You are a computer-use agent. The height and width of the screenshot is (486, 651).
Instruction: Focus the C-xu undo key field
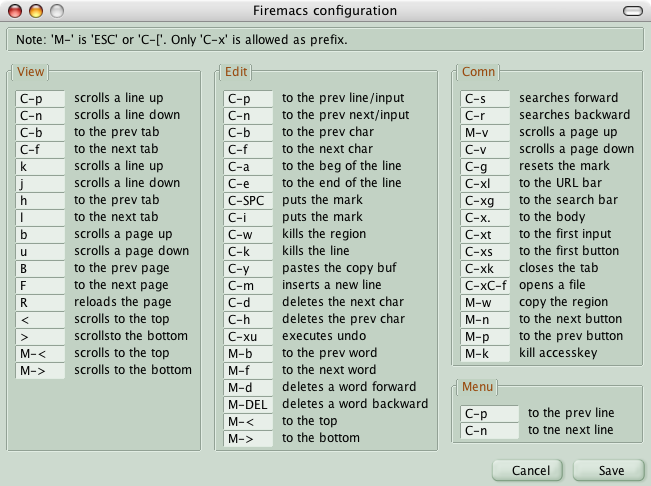click(248, 337)
